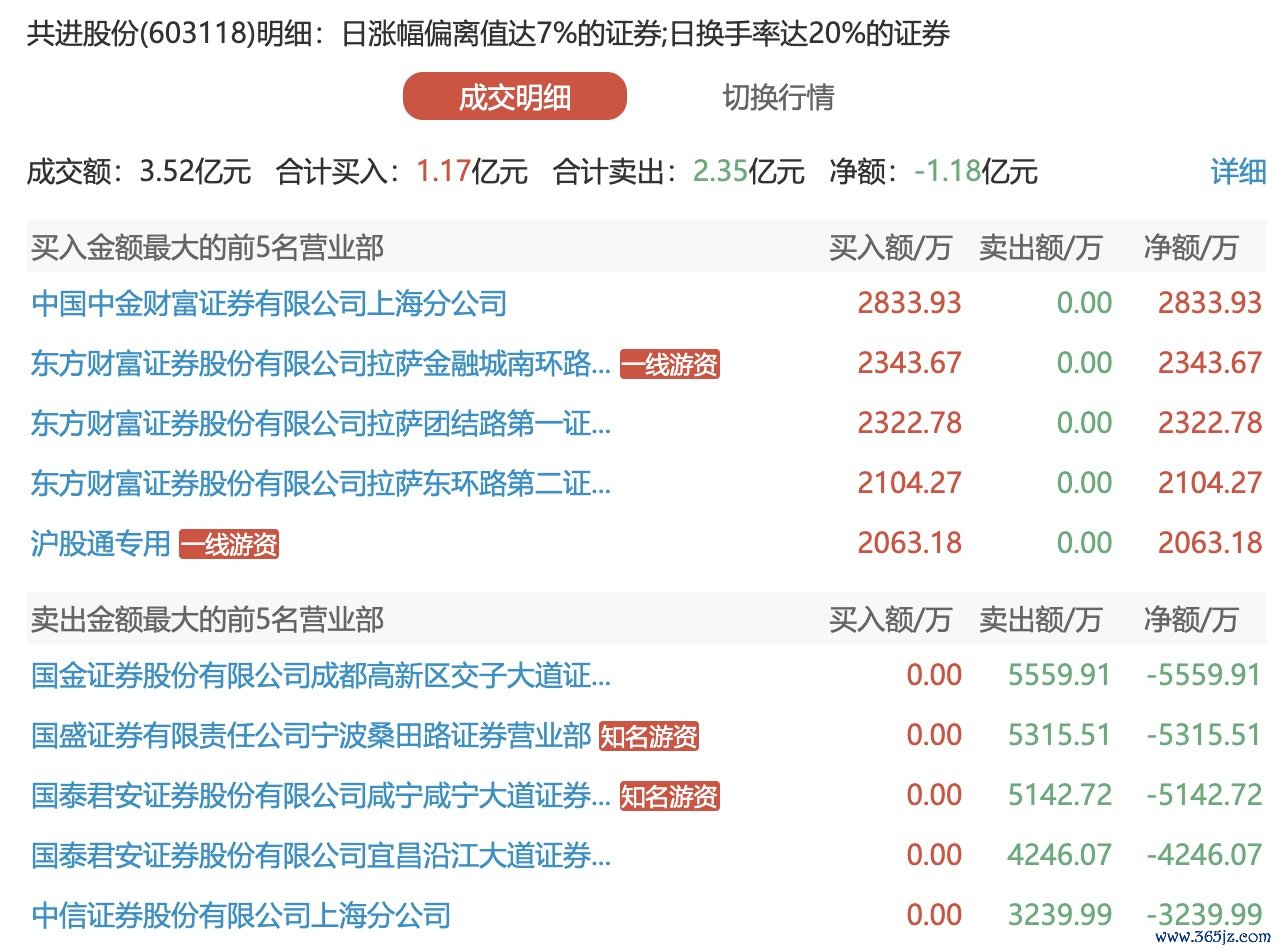Click 卖出额/万 column header in sell table
This screenshot has height=952, width=1278.
1040,619
